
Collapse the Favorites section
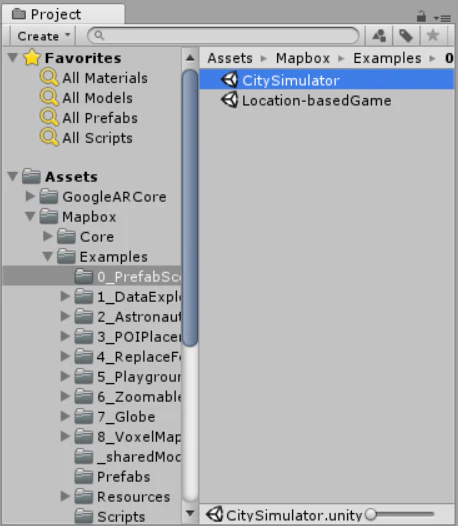point(13,57)
